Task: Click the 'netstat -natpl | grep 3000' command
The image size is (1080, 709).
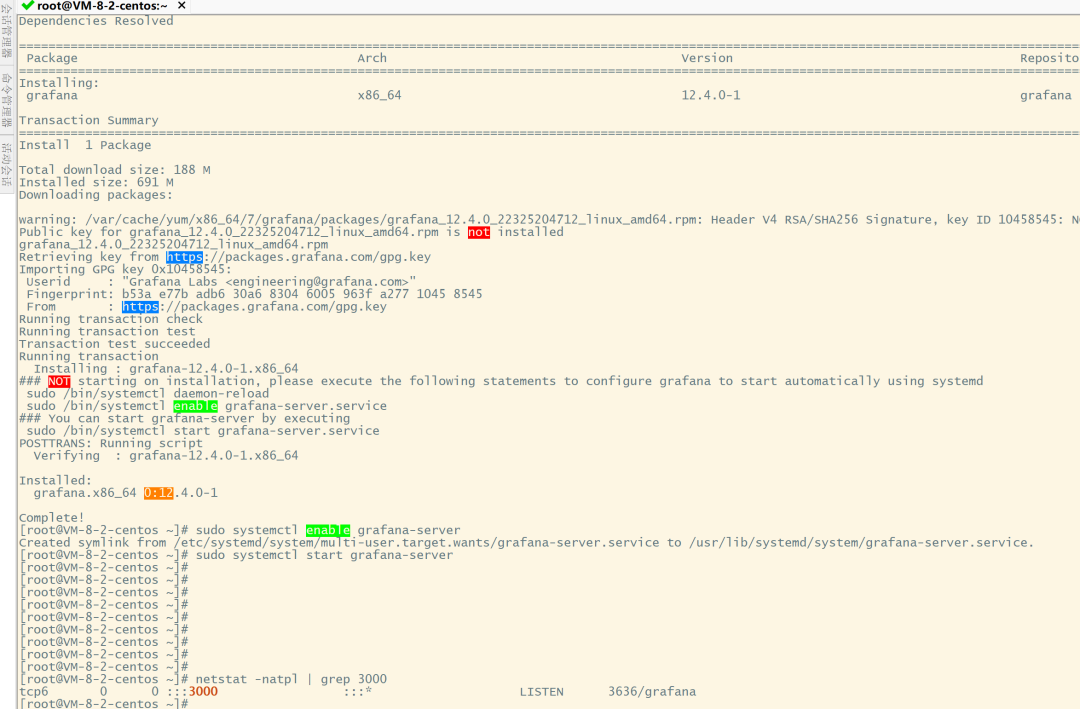Action: (x=291, y=679)
